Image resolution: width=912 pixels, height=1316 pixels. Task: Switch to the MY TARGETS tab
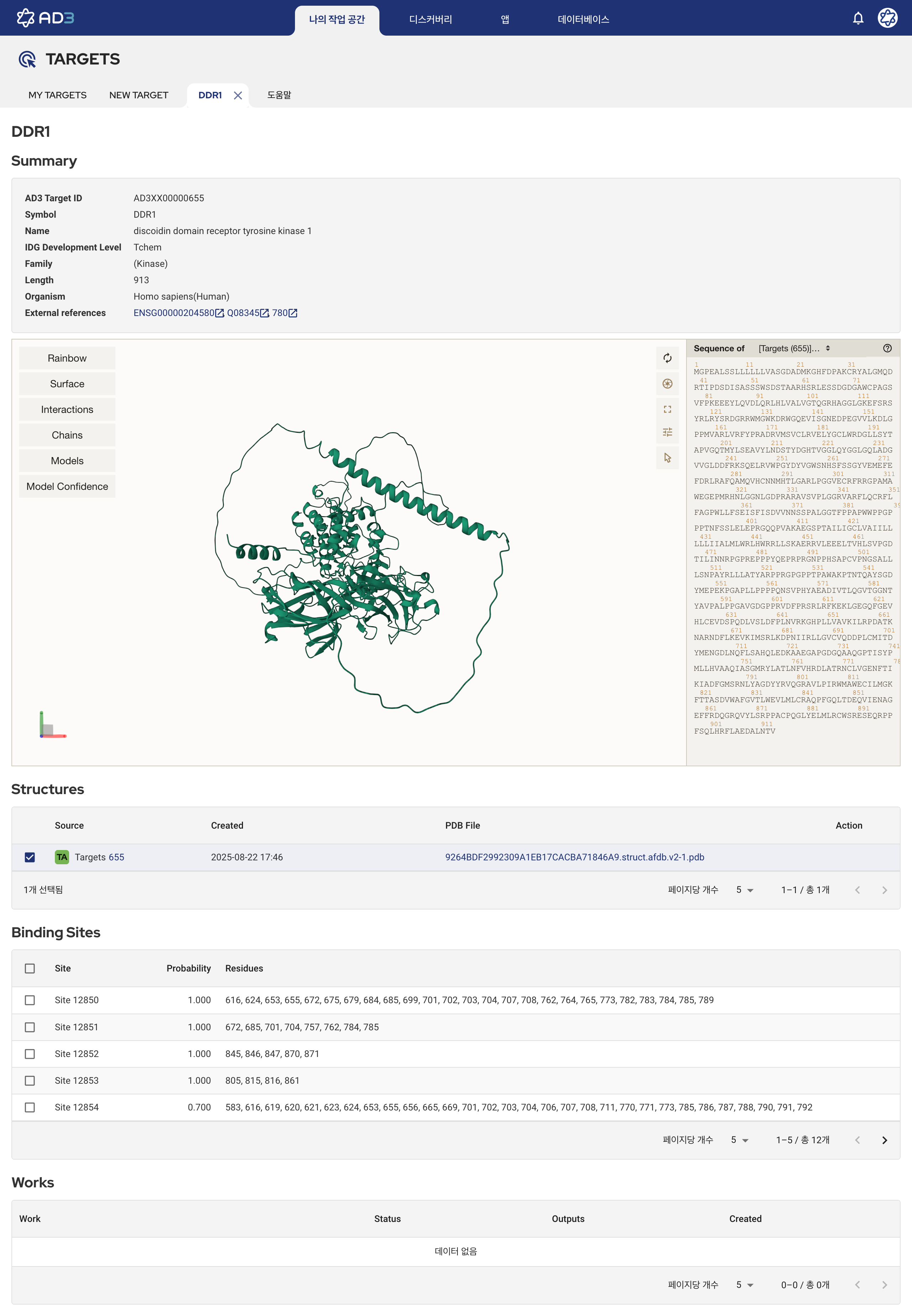tap(58, 95)
